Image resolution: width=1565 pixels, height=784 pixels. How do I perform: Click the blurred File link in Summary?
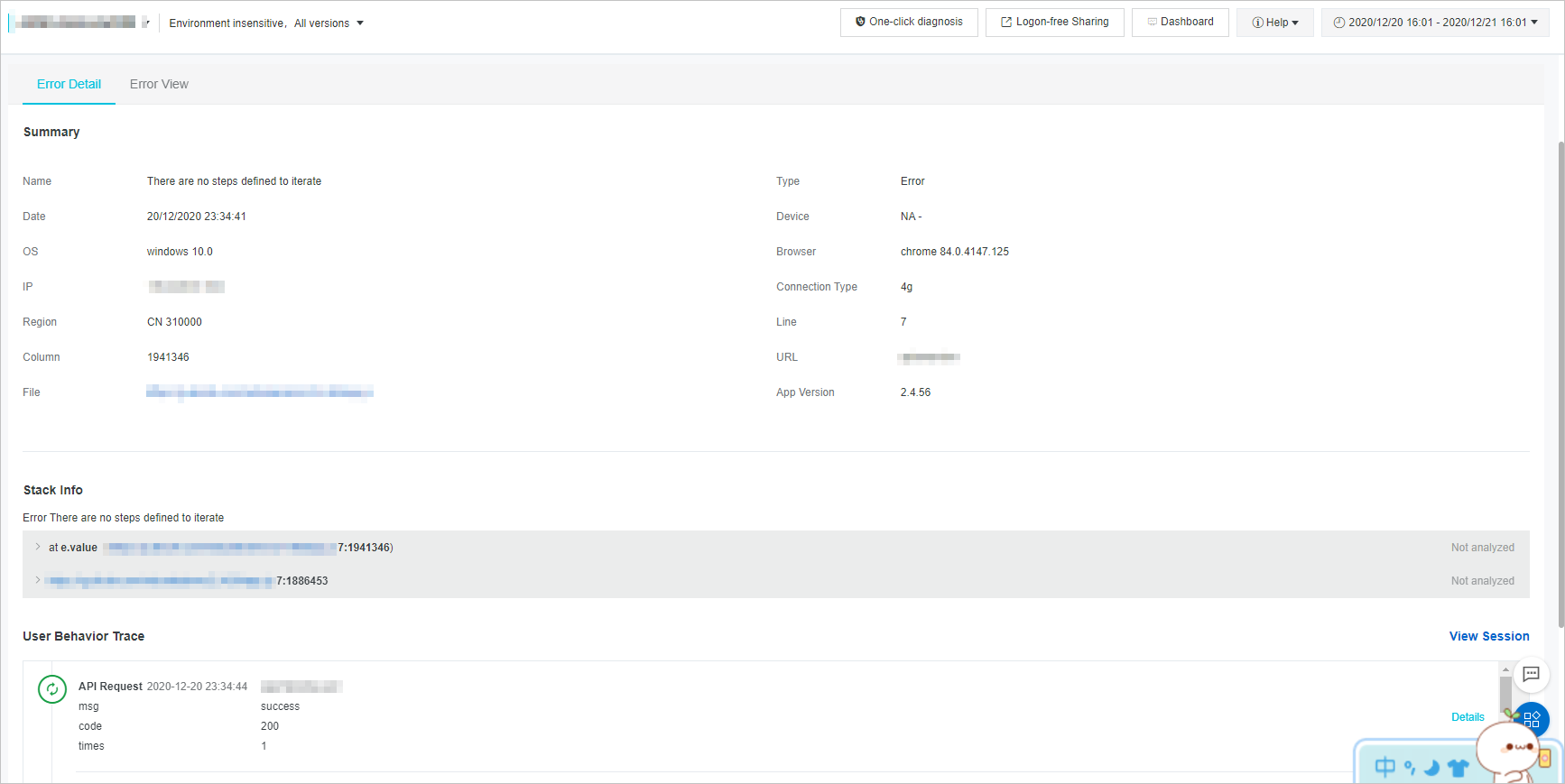260,392
